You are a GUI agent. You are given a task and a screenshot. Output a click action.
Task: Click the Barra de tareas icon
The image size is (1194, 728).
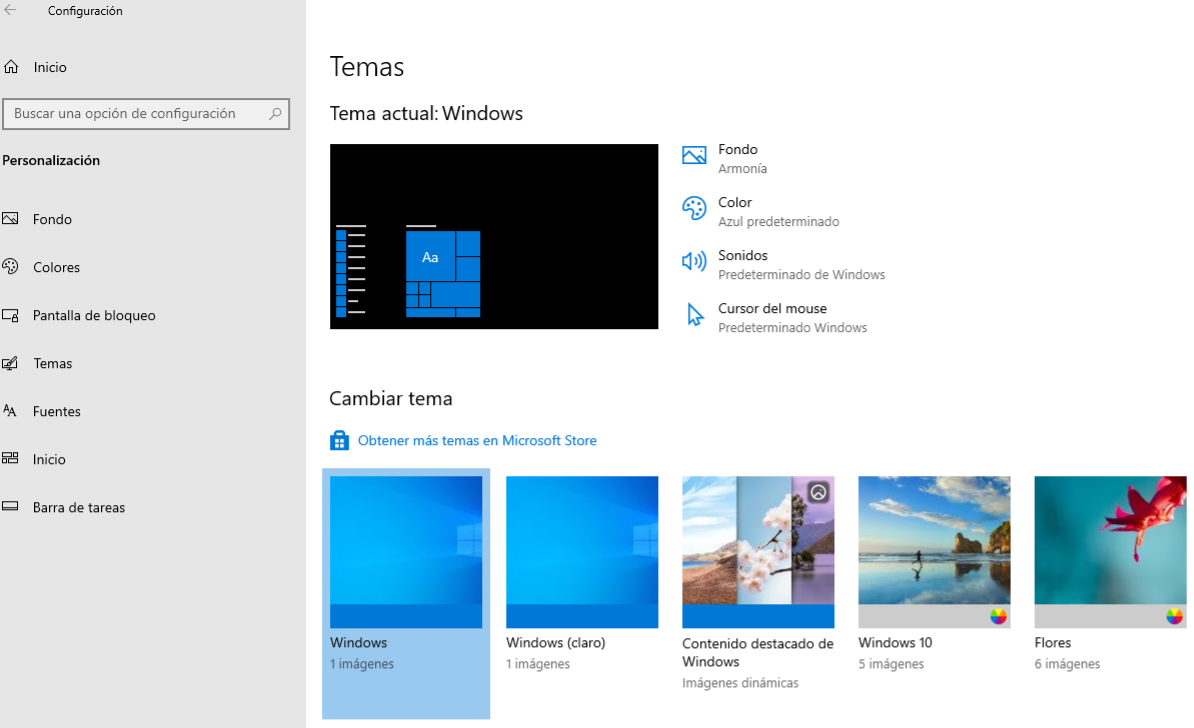(10, 506)
